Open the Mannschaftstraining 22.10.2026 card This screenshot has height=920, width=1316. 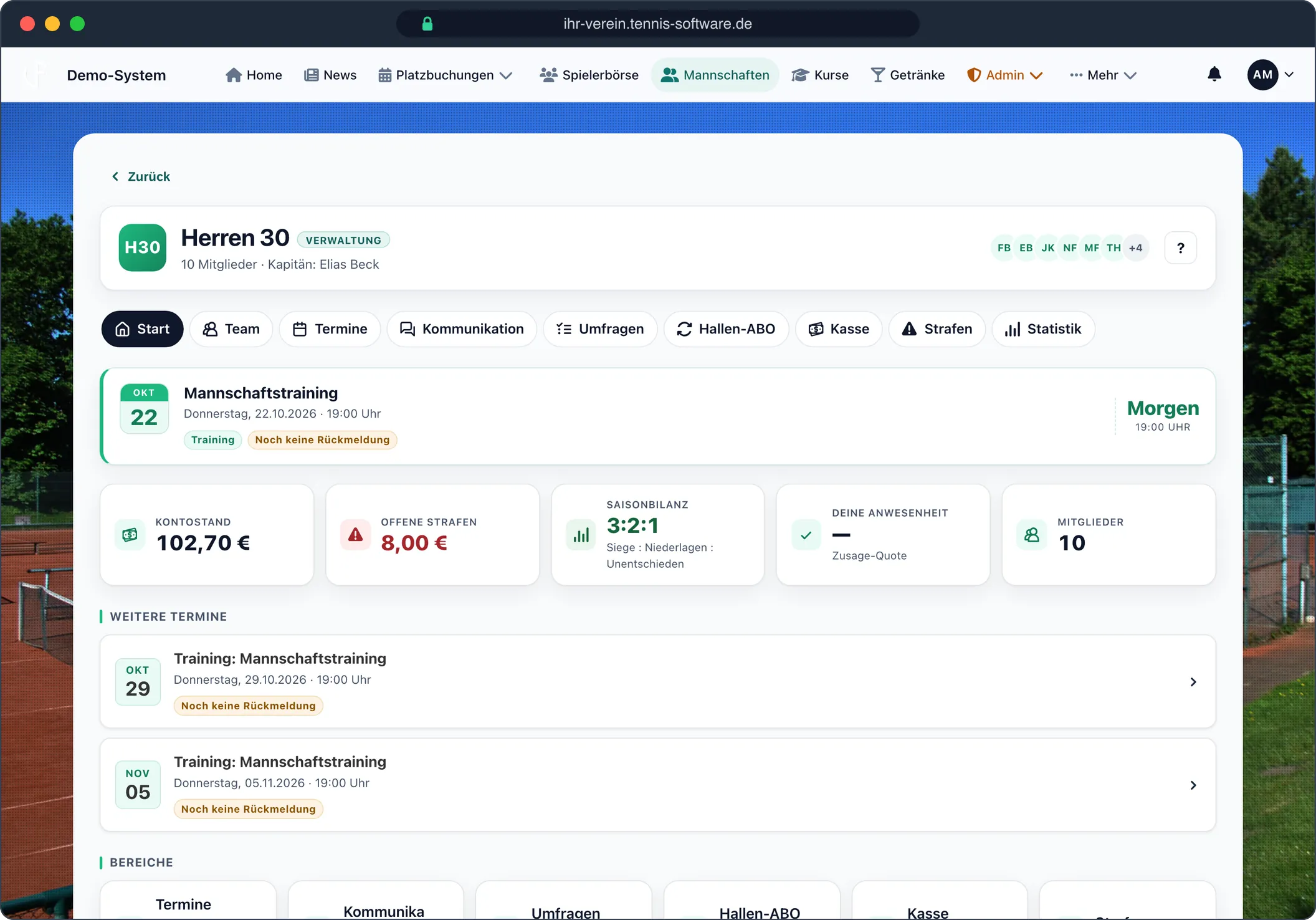[658, 416]
